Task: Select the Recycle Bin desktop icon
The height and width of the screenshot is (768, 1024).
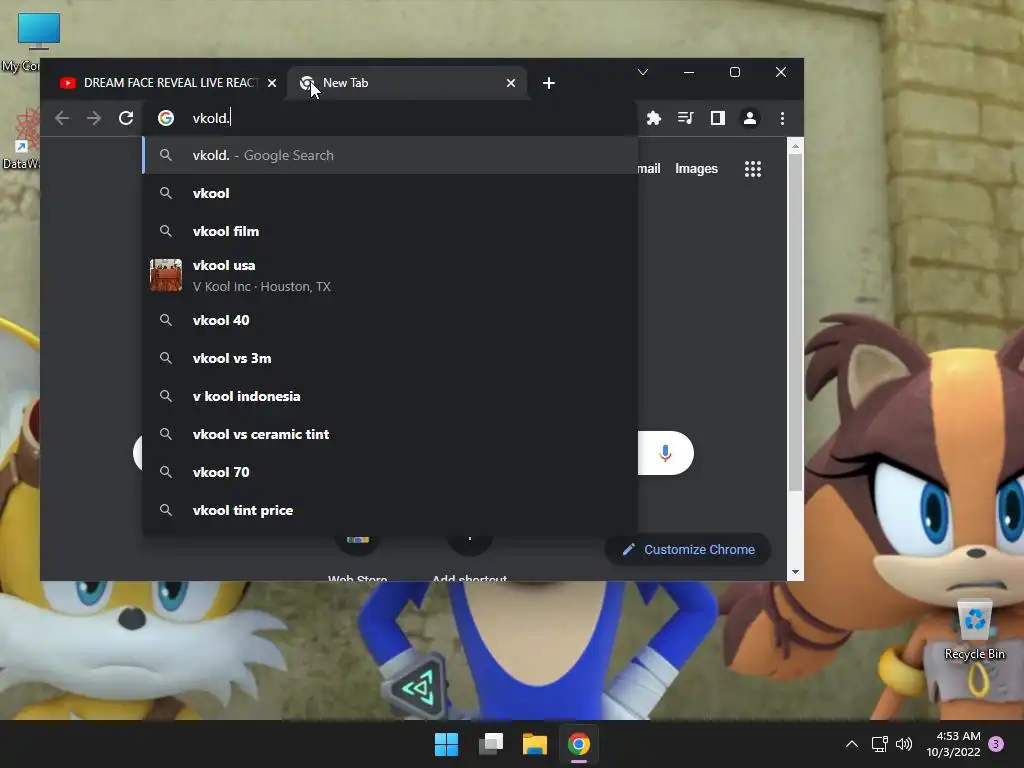Action: pyautogui.click(x=974, y=630)
